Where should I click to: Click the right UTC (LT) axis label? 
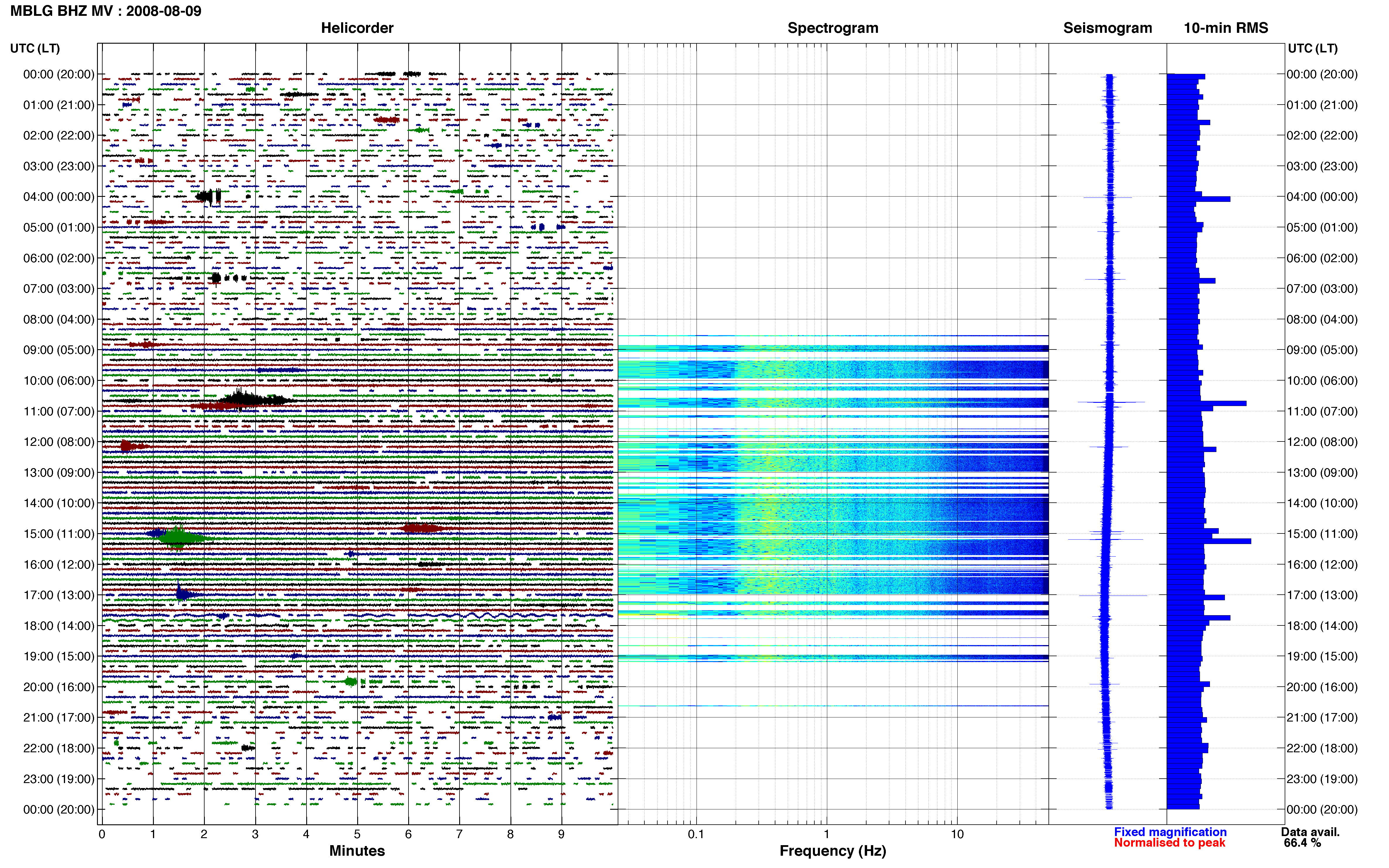[x=1313, y=48]
